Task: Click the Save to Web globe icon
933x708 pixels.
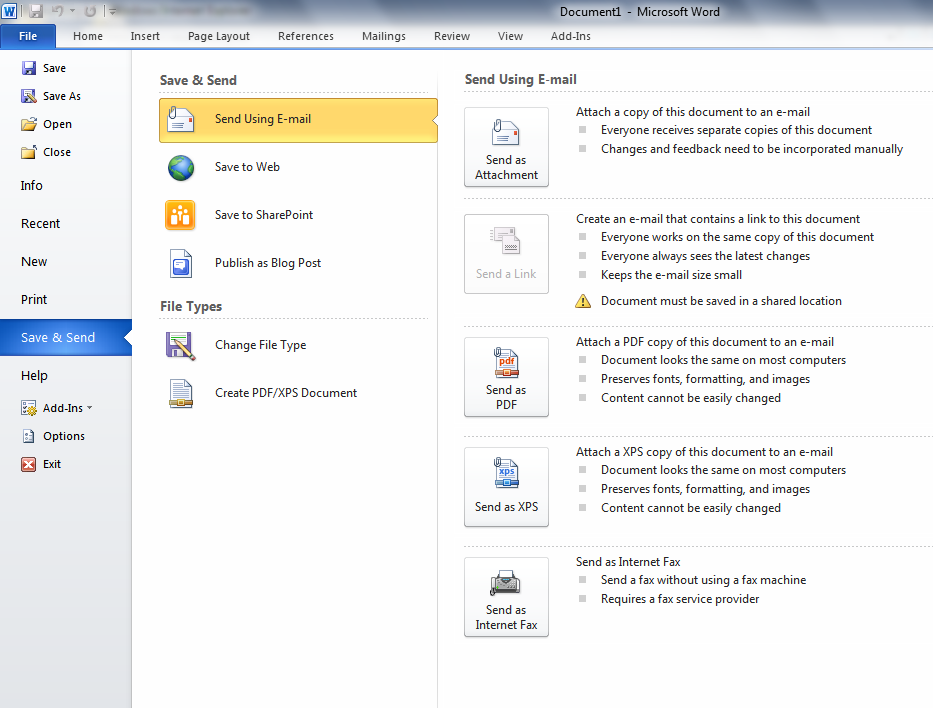Action: point(180,168)
